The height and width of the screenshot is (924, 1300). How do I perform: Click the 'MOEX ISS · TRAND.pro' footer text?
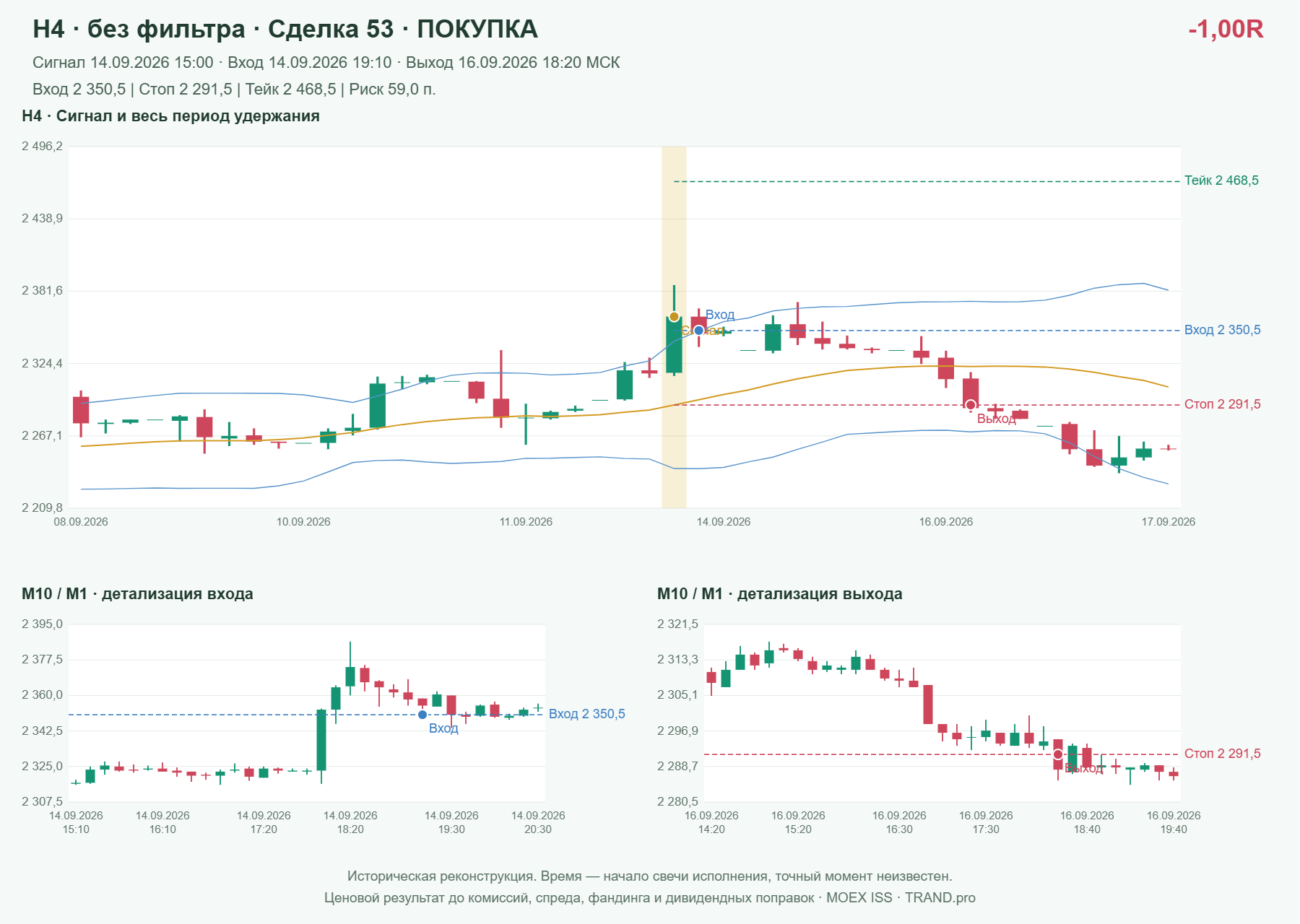coord(901,898)
